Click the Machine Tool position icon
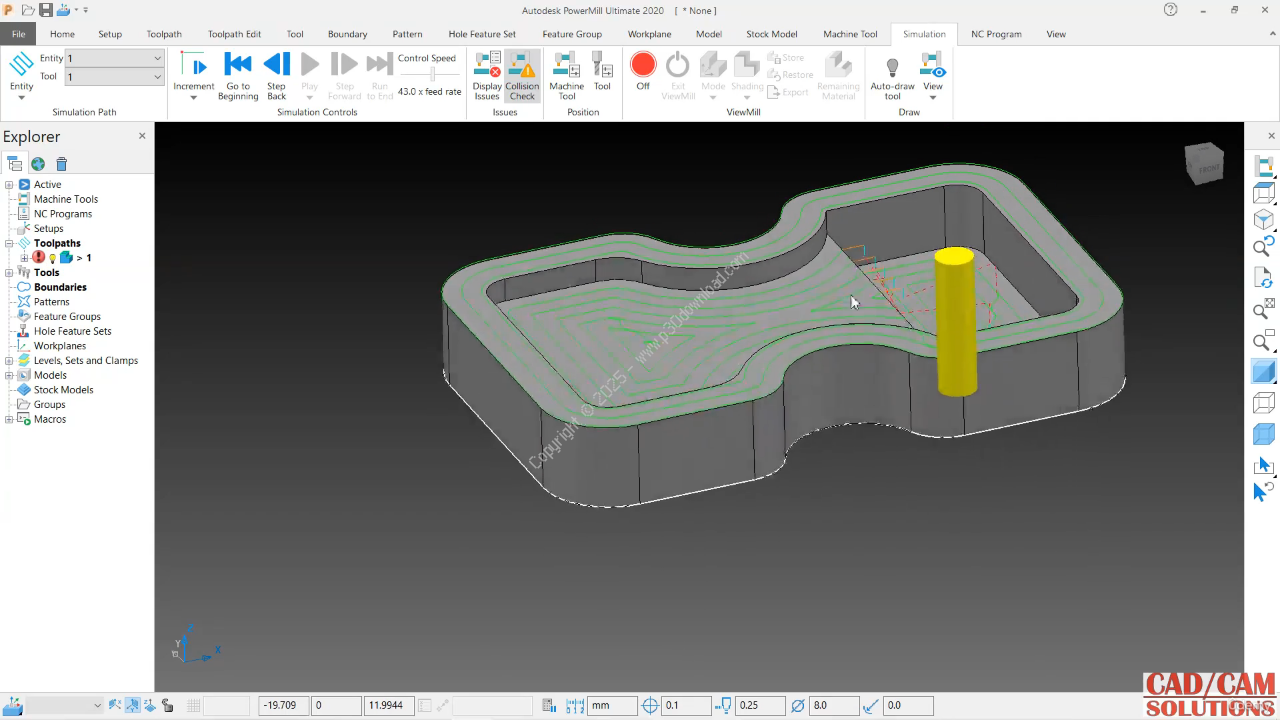Viewport: 1280px width, 720px height. [x=567, y=76]
